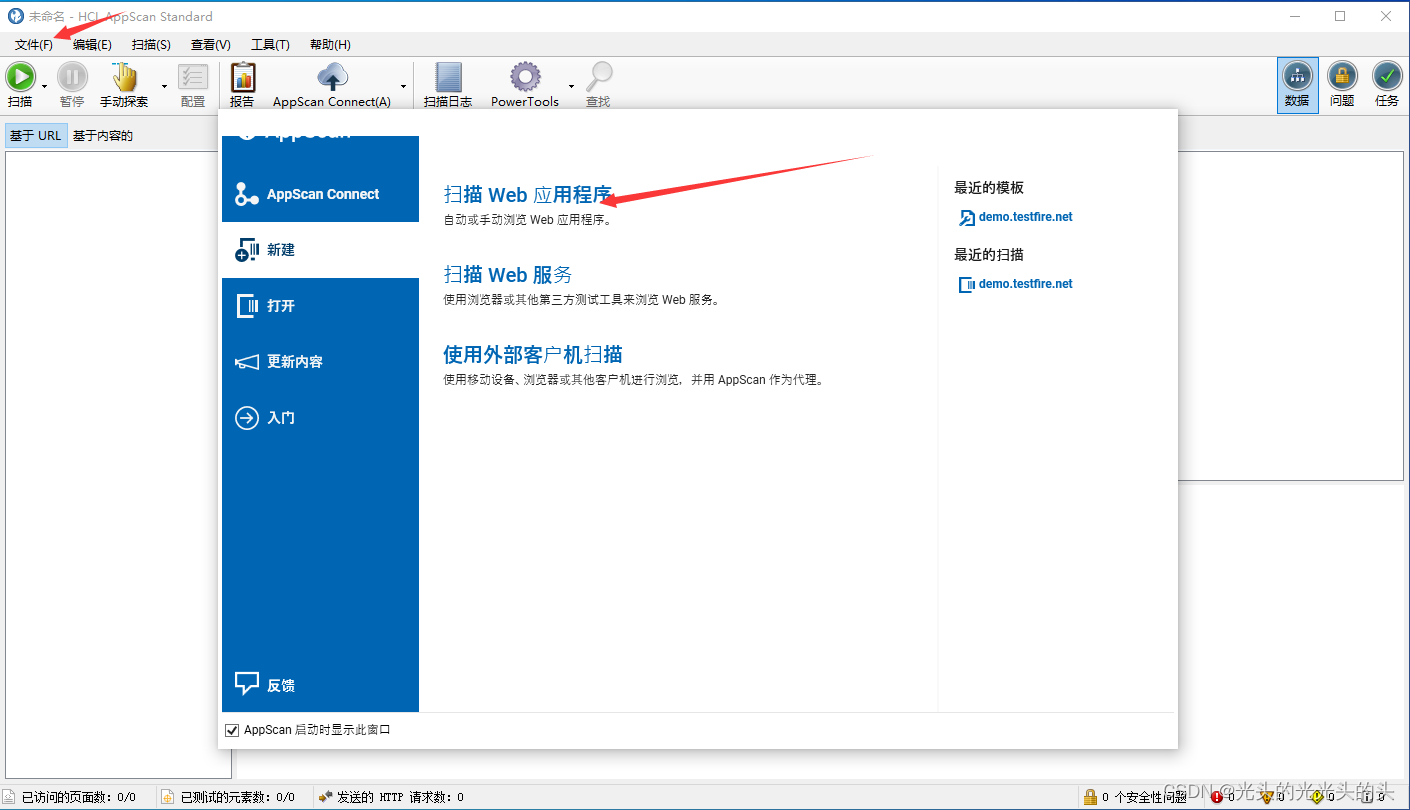Click the 查找 magnifier icon
The height and width of the screenshot is (810, 1410).
point(599,77)
